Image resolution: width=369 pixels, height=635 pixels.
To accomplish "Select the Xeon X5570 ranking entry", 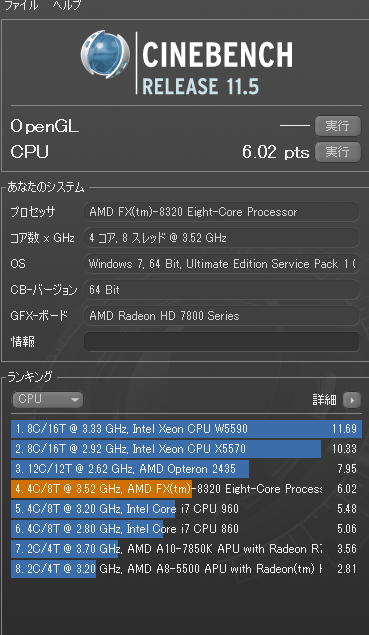I will (x=186, y=449).
